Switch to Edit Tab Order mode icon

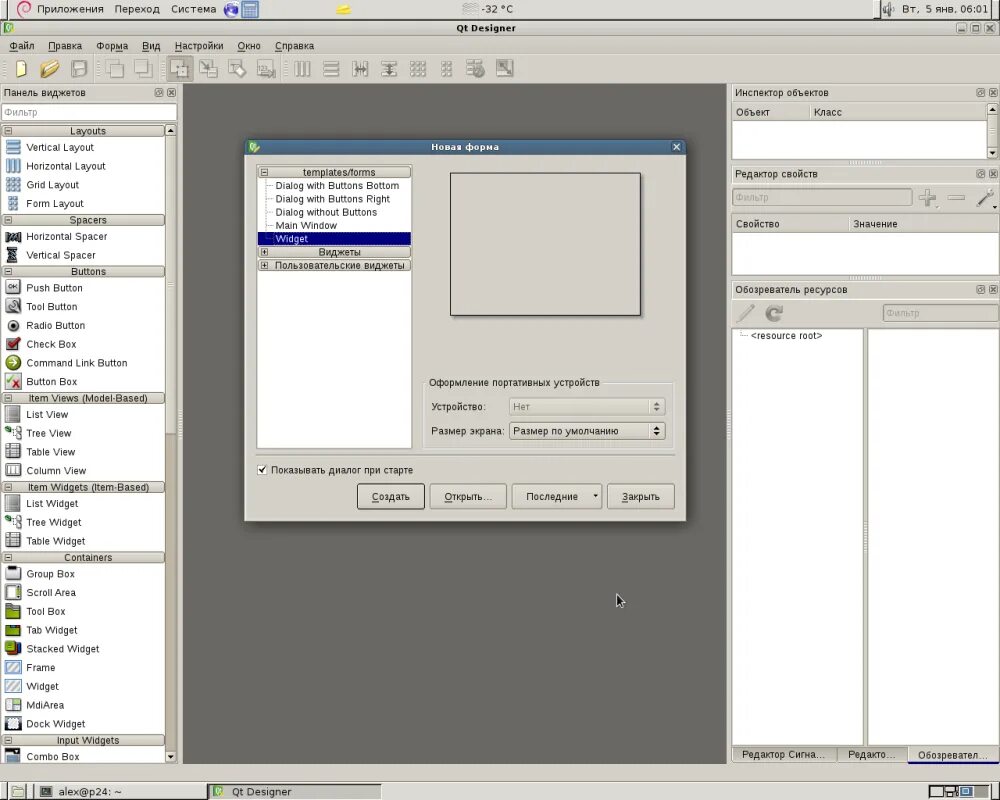coord(265,68)
